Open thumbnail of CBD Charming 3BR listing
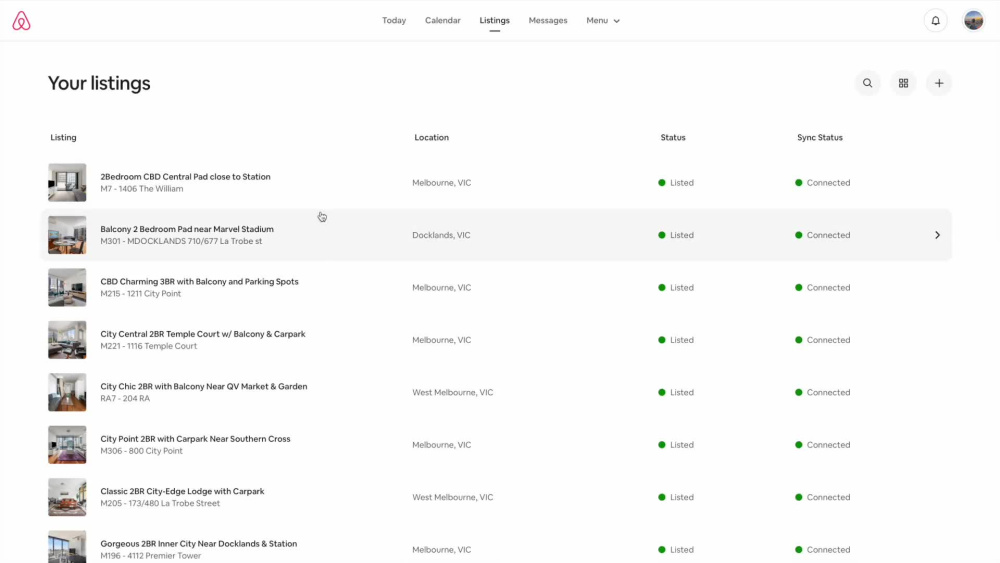The width and height of the screenshot is (1000, 563). point(67,288)
